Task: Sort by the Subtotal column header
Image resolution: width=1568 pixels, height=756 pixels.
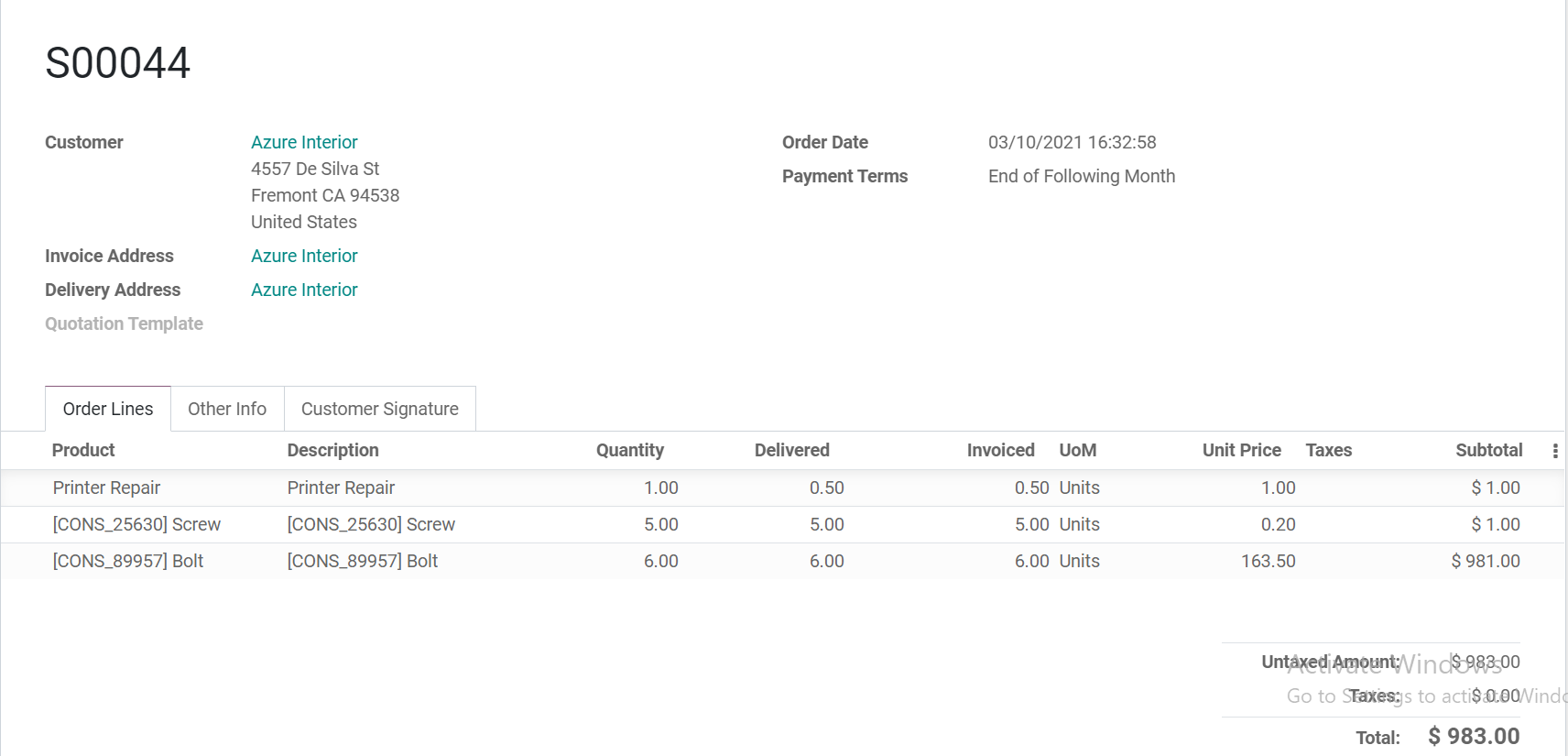Action: 1488,450
